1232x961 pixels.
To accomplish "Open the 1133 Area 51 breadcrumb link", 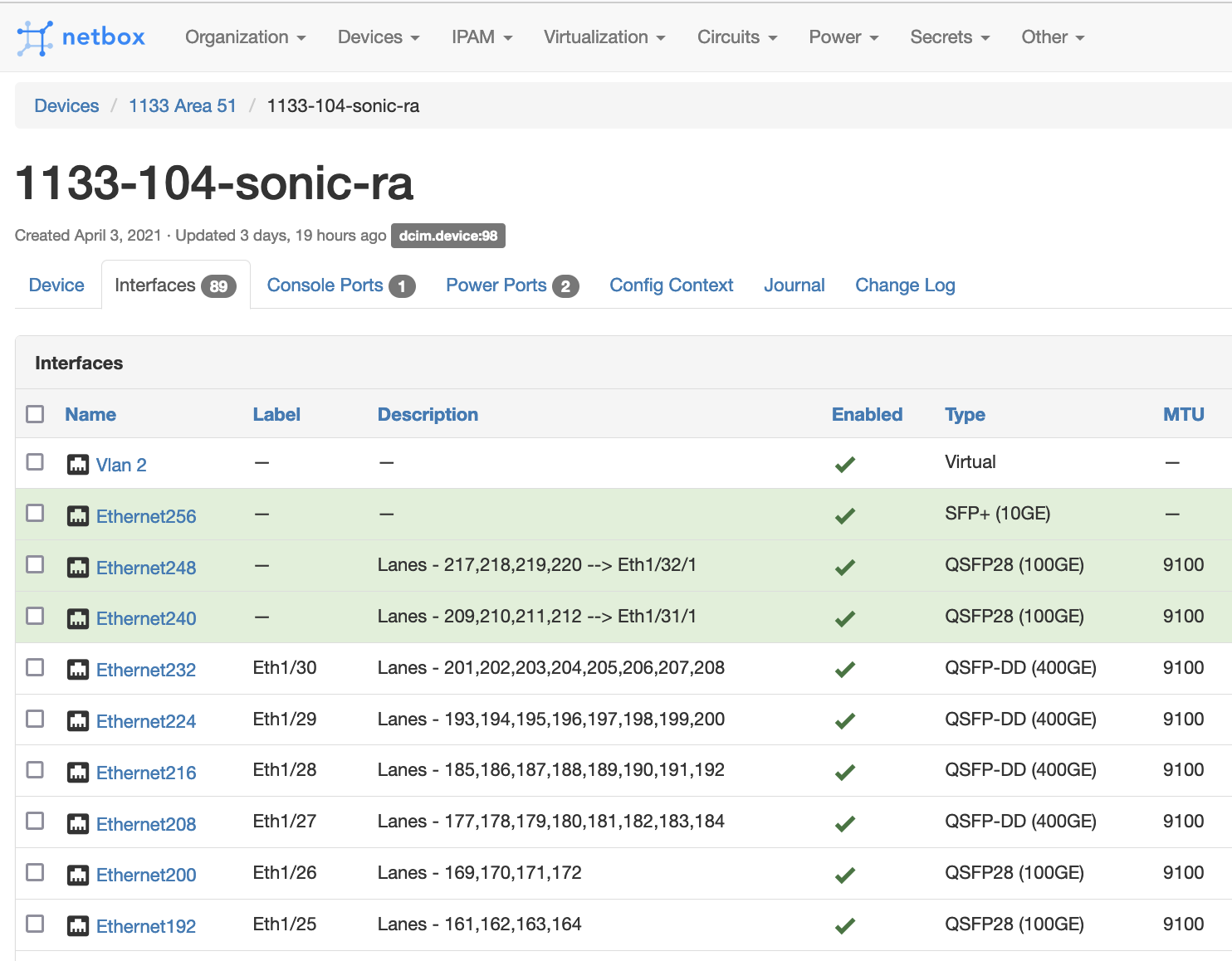I will [182, 105].
